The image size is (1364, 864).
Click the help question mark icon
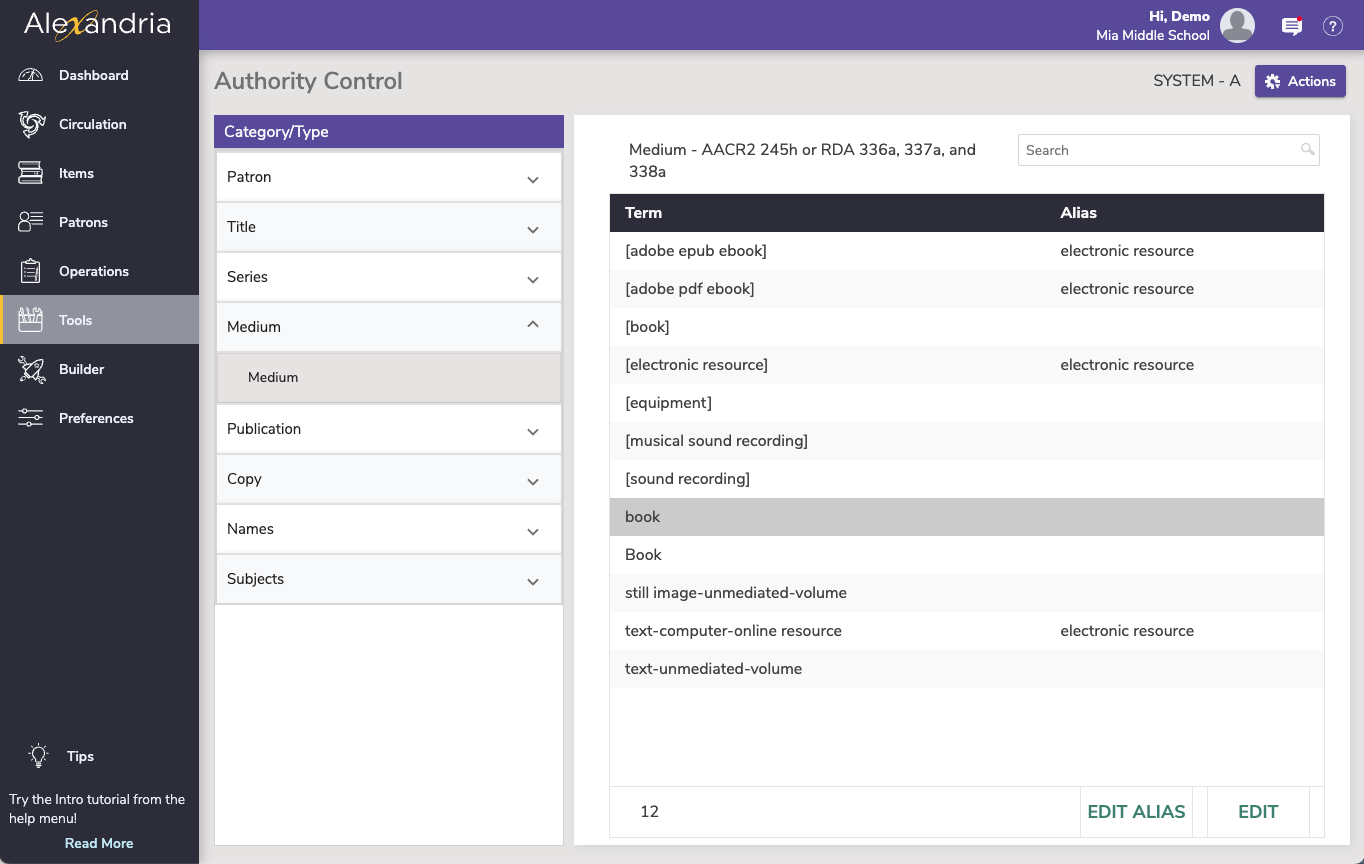click(1332, 27)
